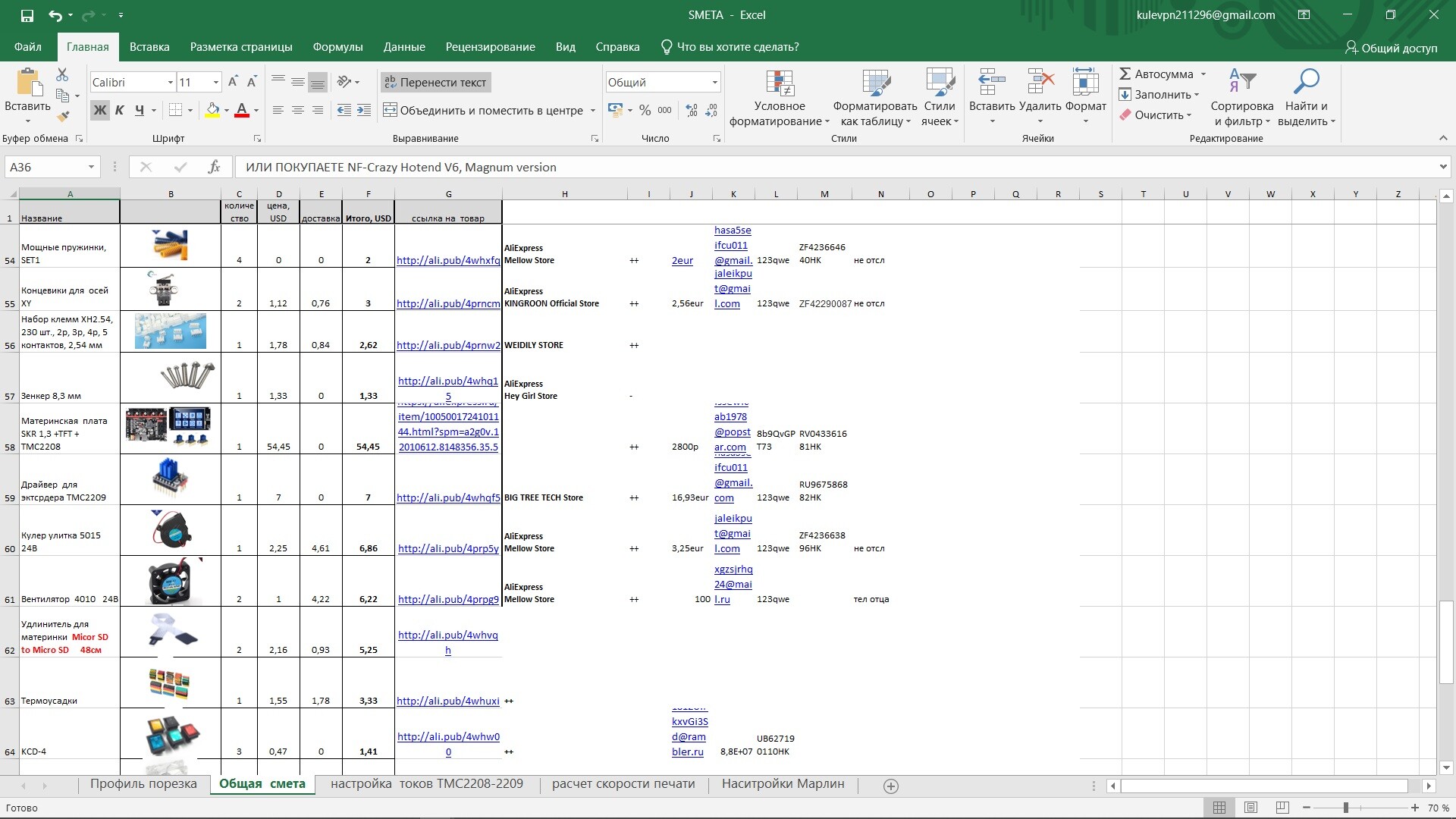Switch to the Формулы ribbon tab
Image resolution: width=1456 pixels, height=819 pixels.
tap(337, 46)
